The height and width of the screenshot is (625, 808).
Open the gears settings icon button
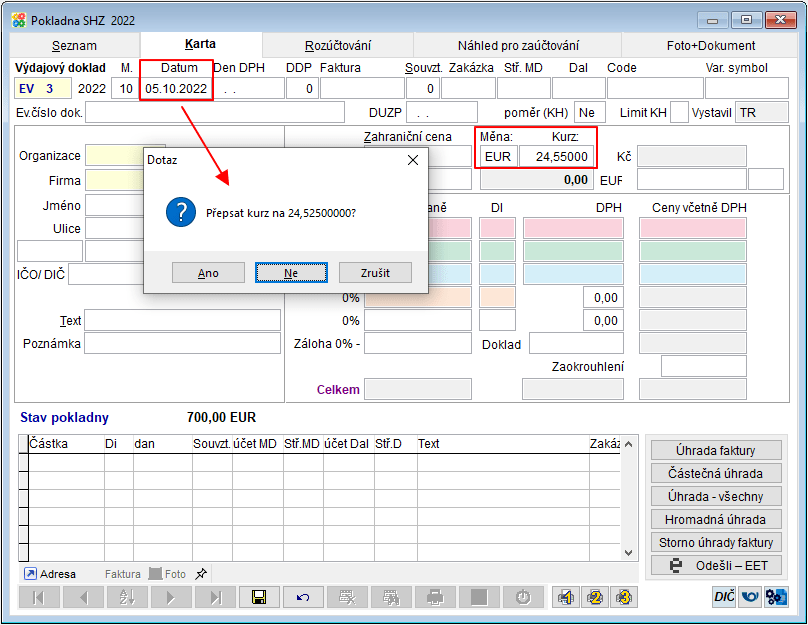coord(776,597)
